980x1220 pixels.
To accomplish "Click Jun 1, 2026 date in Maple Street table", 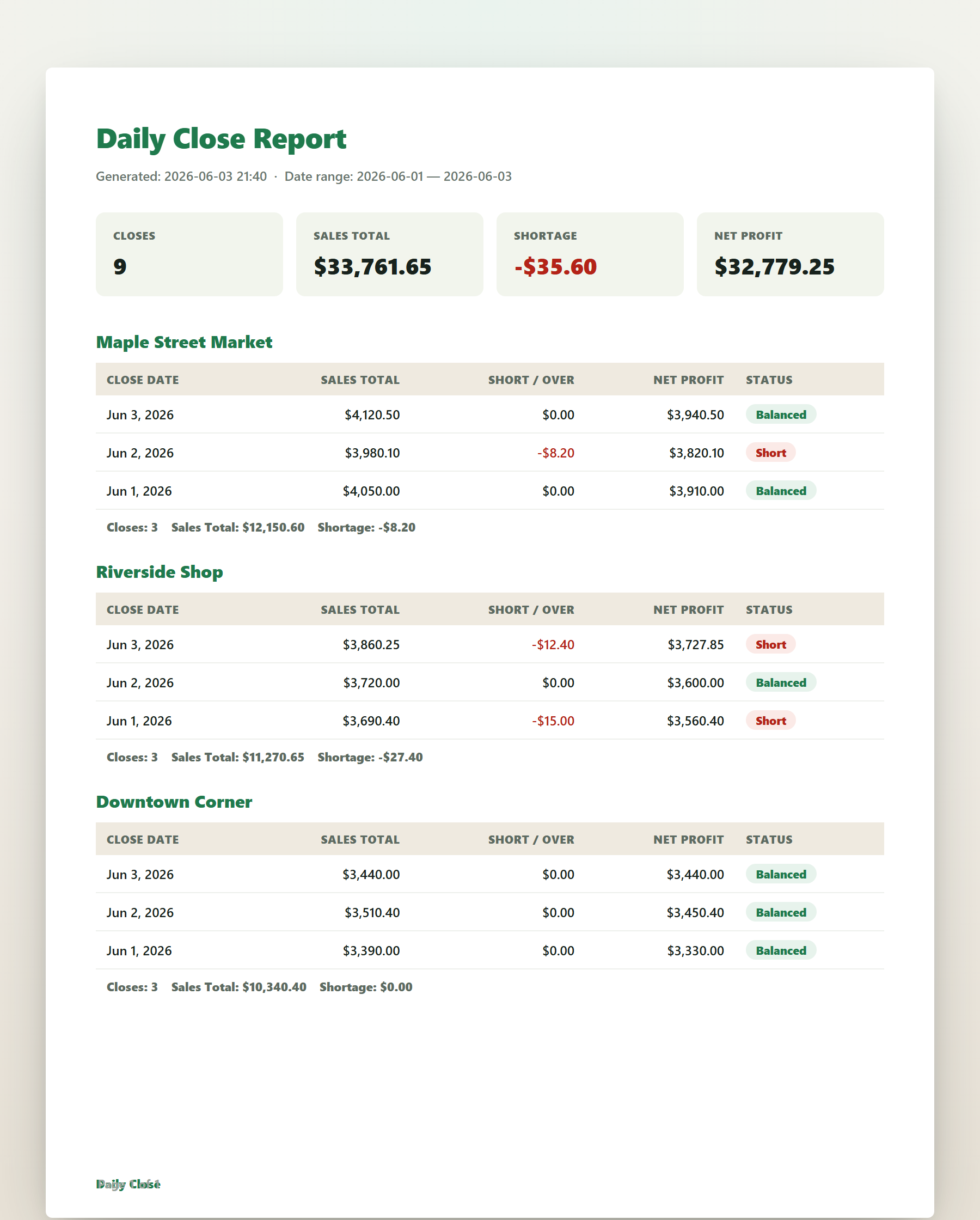I will [x=139, y=491].
